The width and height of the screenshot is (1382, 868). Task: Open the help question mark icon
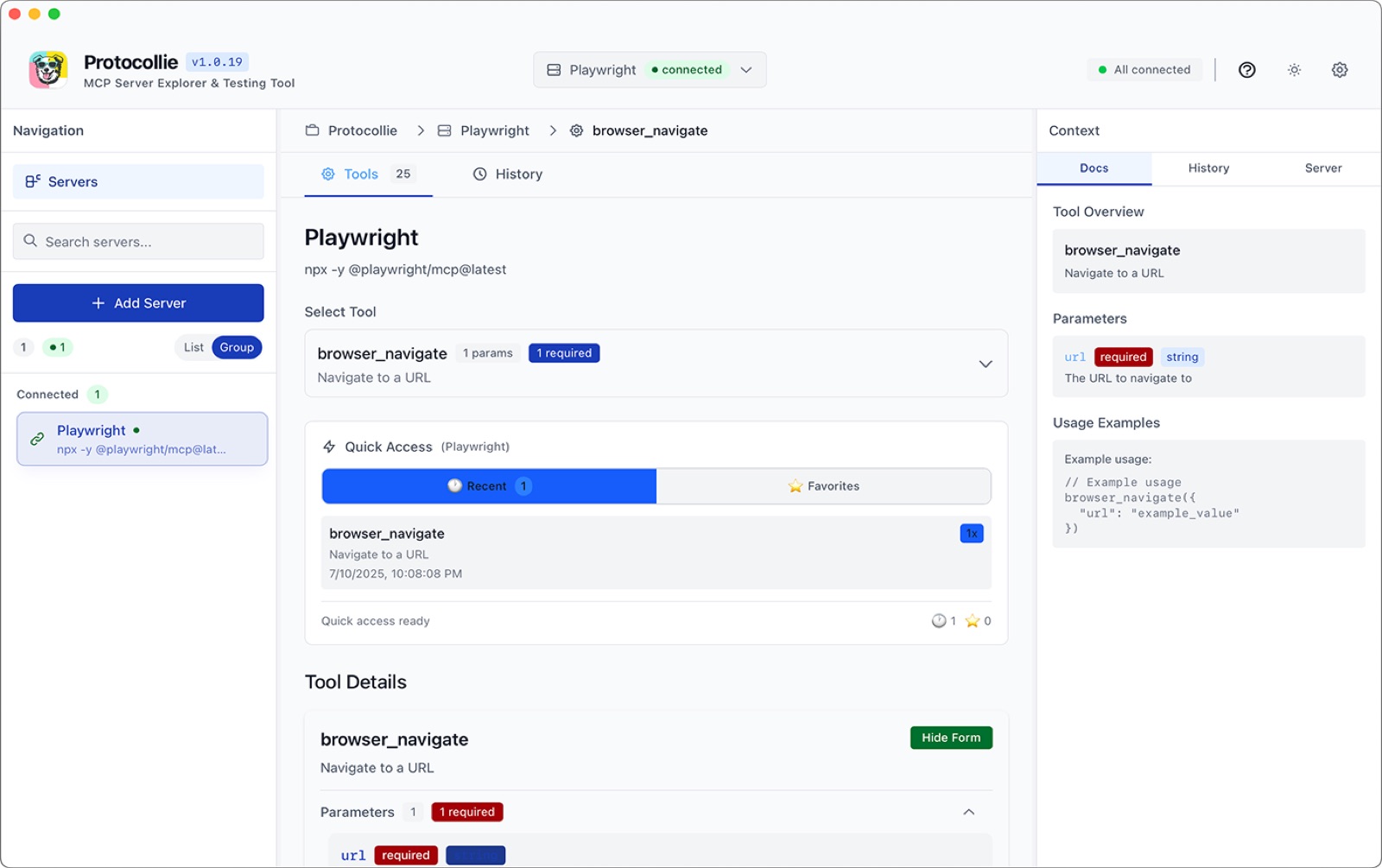pyautogui.click(x=1246, y=70)
